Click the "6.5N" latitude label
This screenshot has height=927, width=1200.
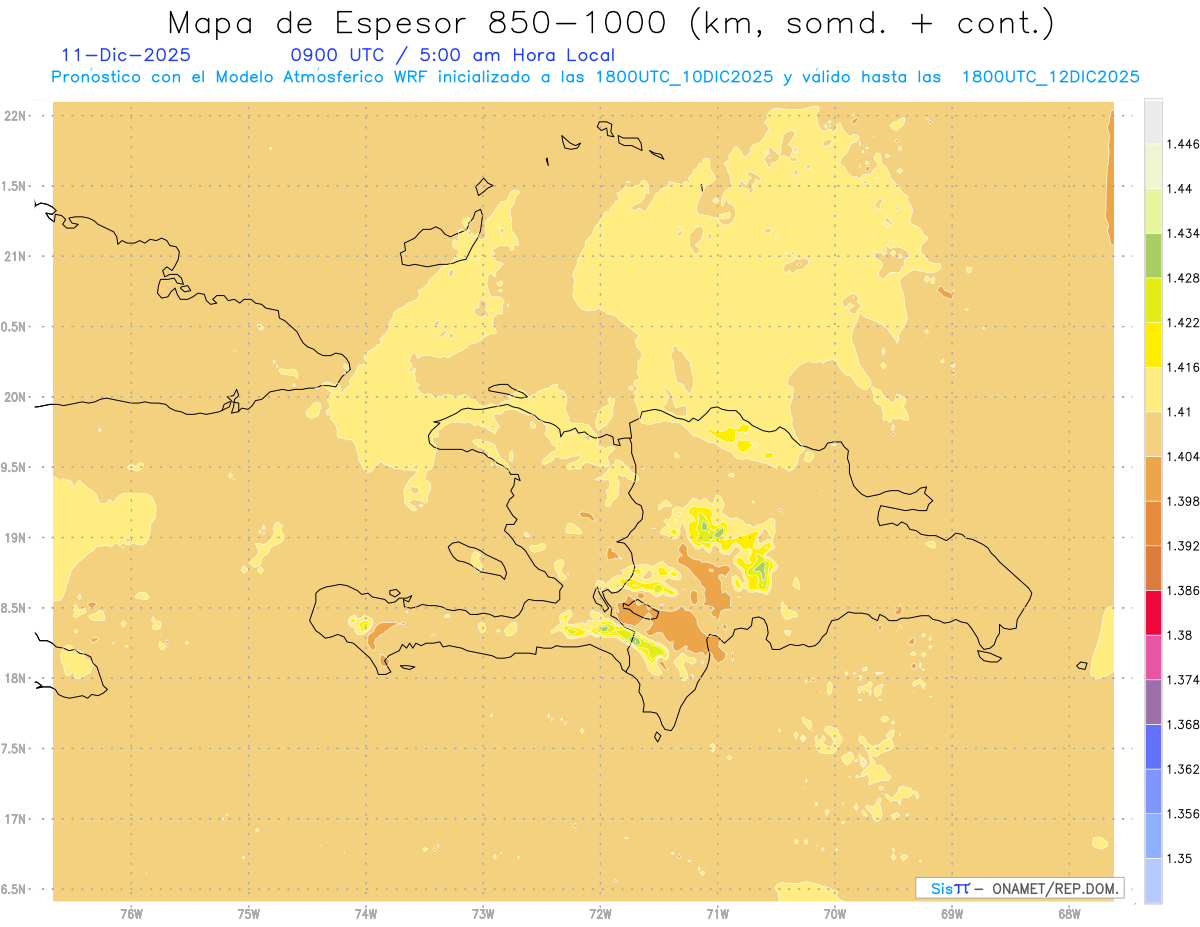pos(15,890)
